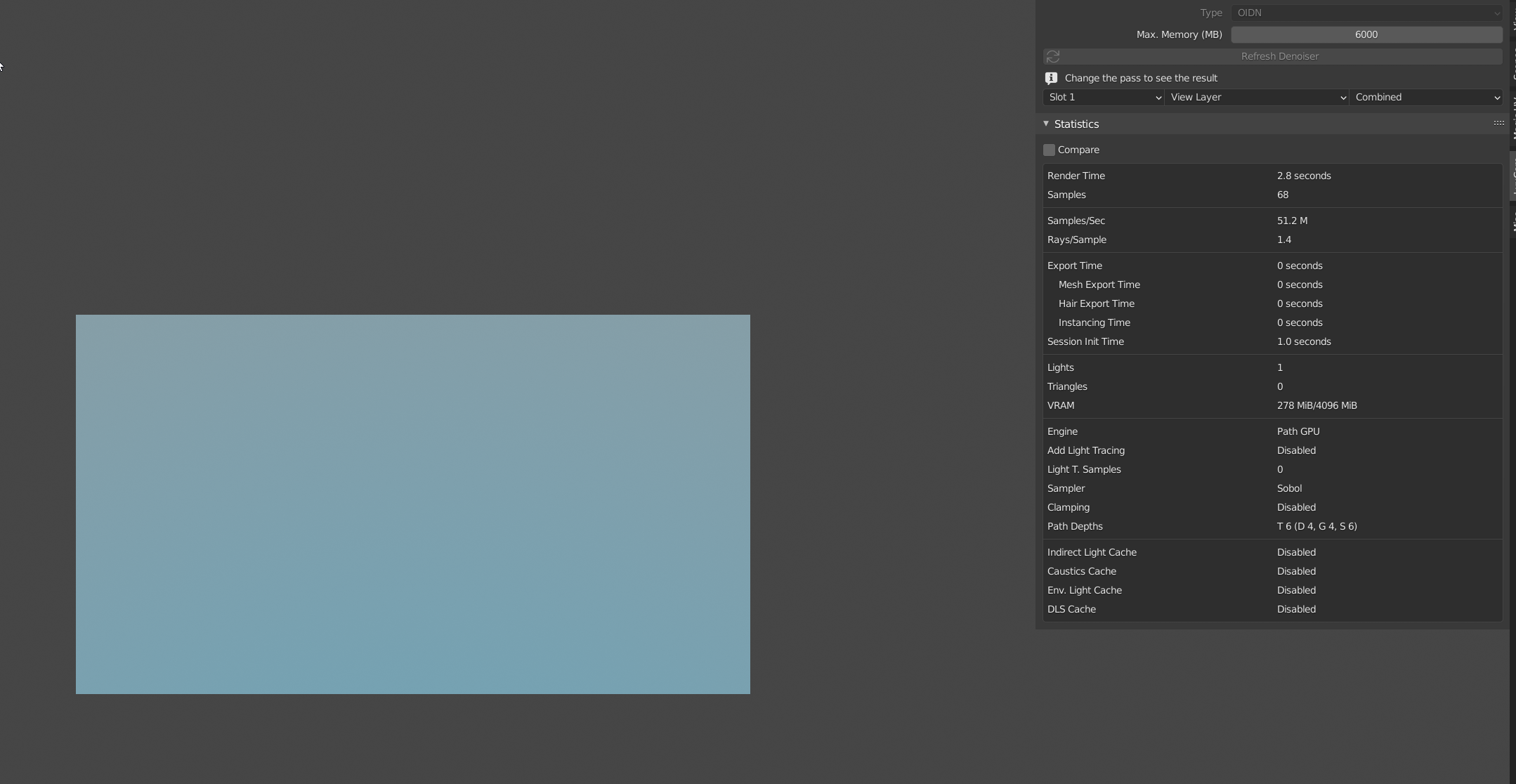Click the Statistics panel header label

[x=1076, y=124]
